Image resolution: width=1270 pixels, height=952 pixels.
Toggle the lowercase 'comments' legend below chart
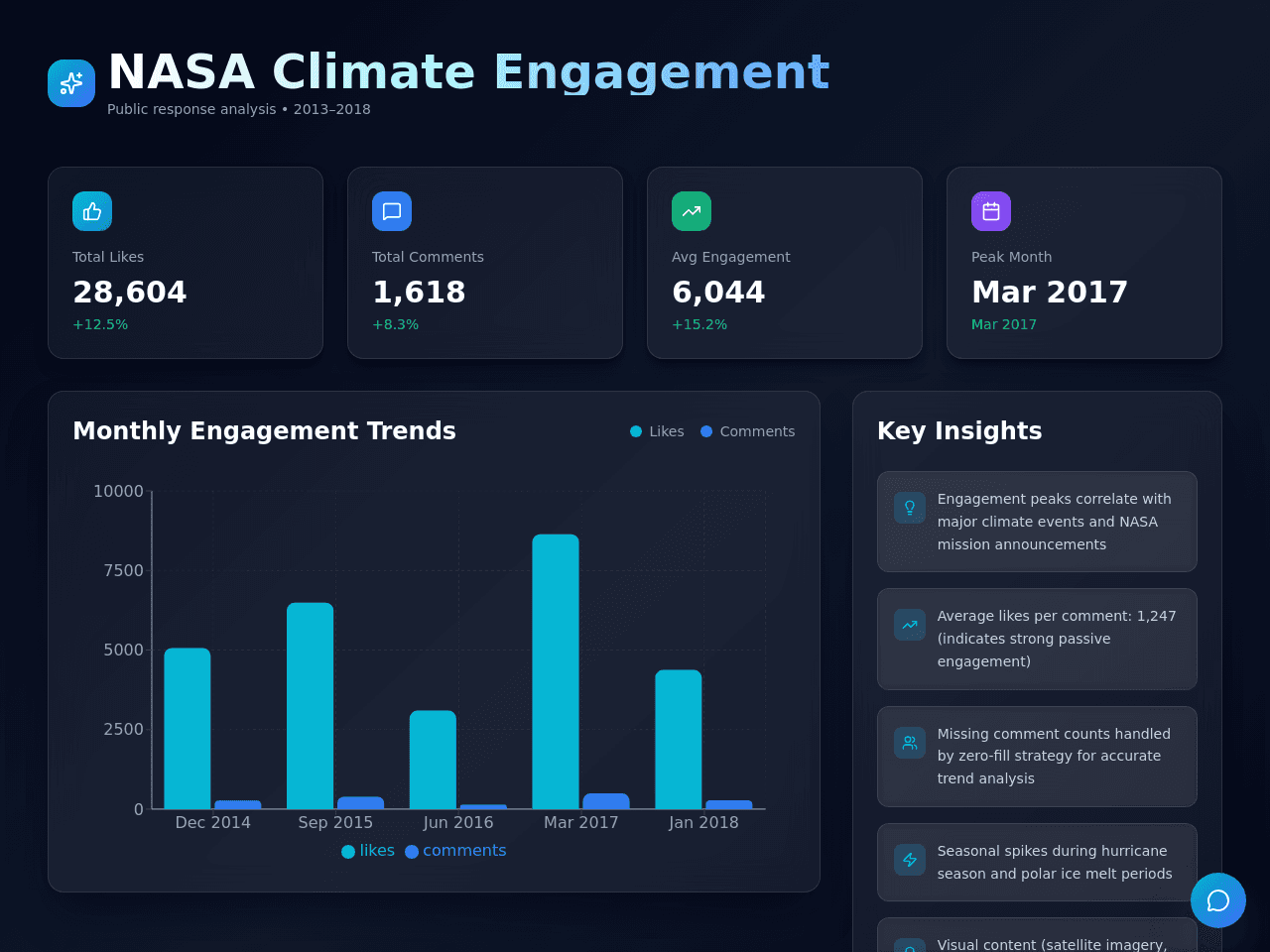click(x=455, y=851)
